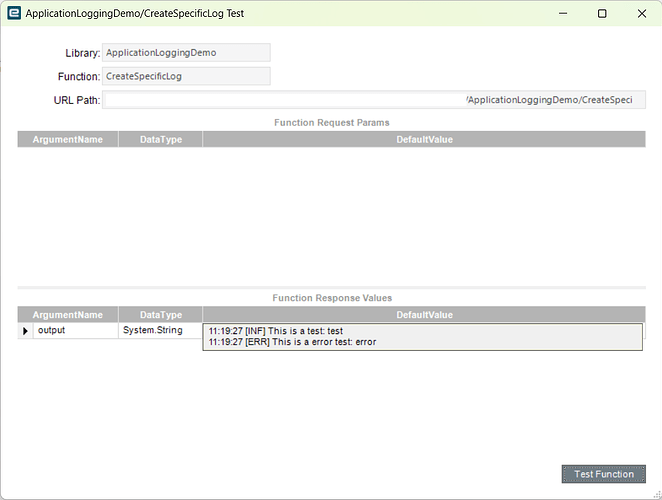Viewport: 662px width, 500px height.
Task: Click the 'Library:' label
Action: pyautogui.click(x=82, y=53)
